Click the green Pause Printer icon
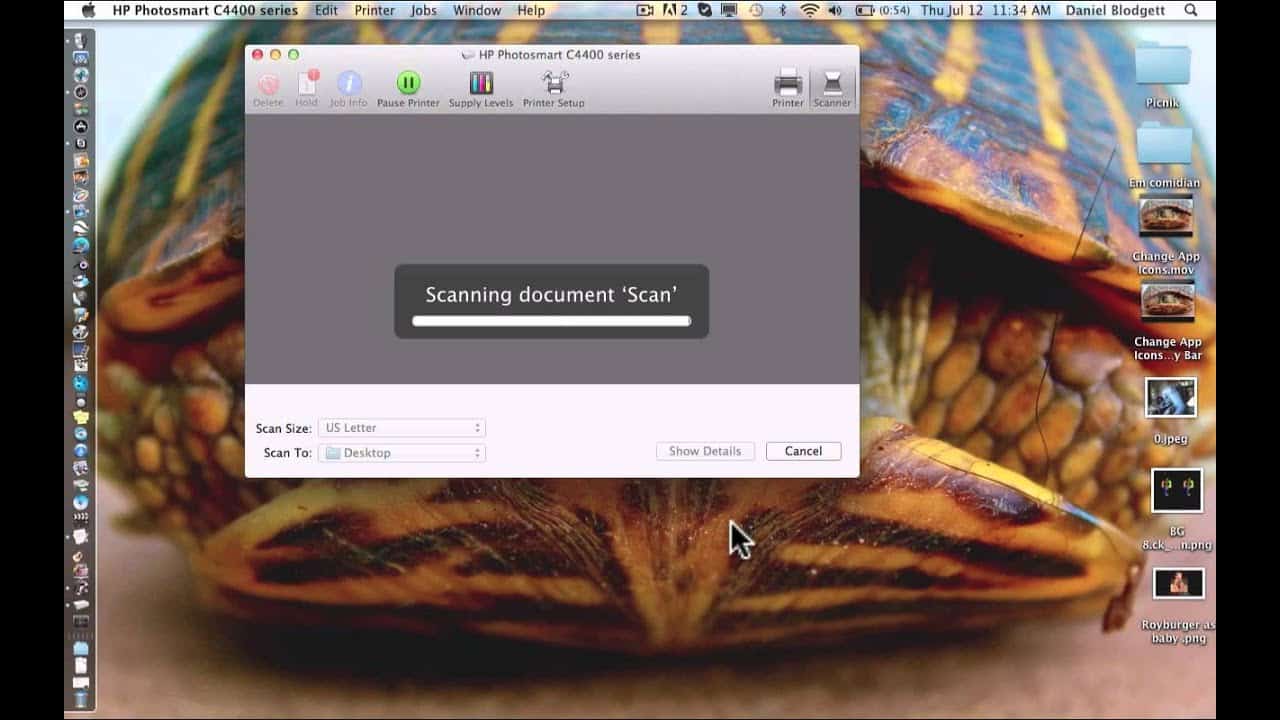The height and width of the screenshot is (720, 1280). click(x=408, y=83)
